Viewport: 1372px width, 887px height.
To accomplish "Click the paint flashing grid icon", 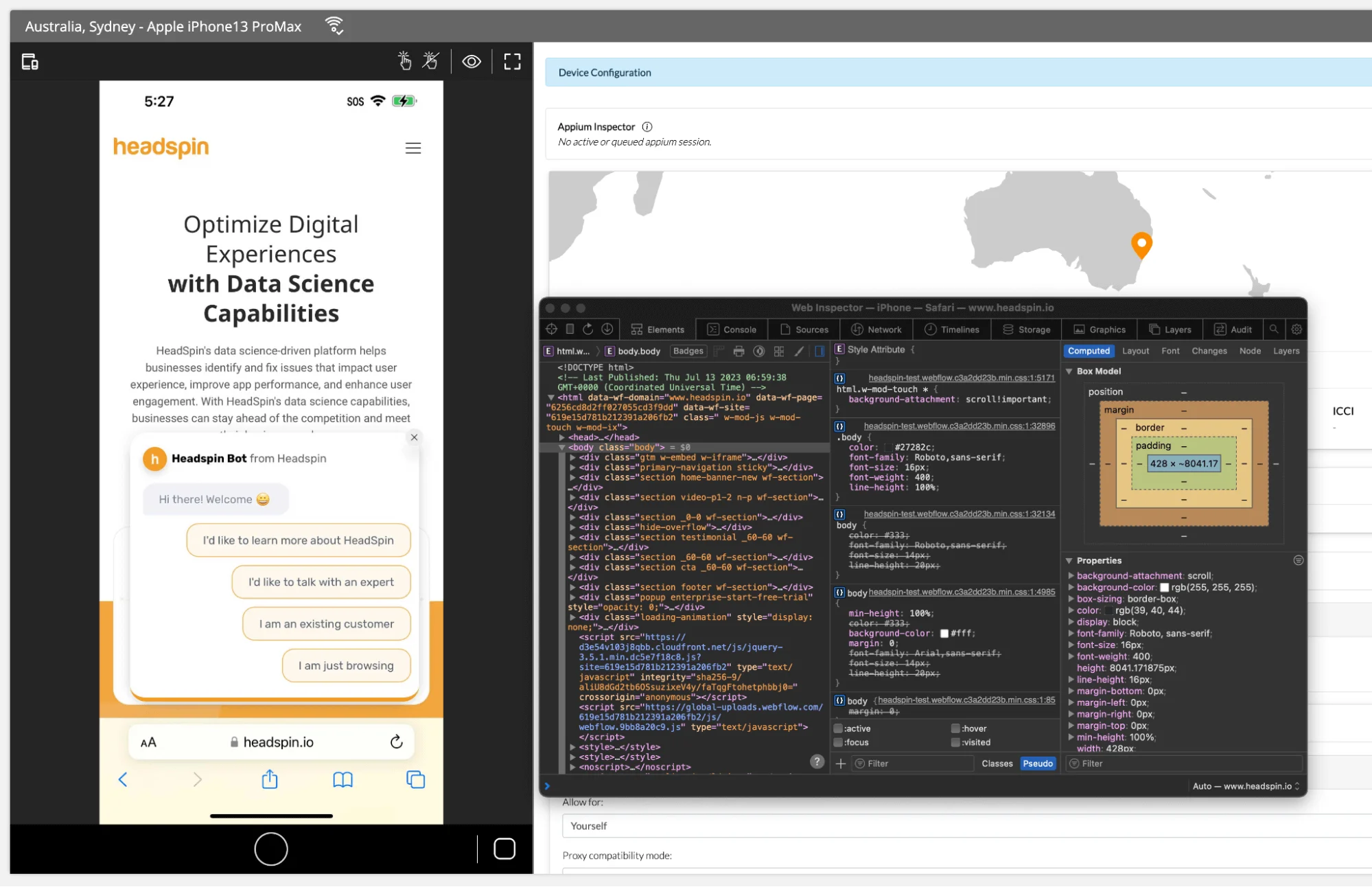I will tap(779, 352).
